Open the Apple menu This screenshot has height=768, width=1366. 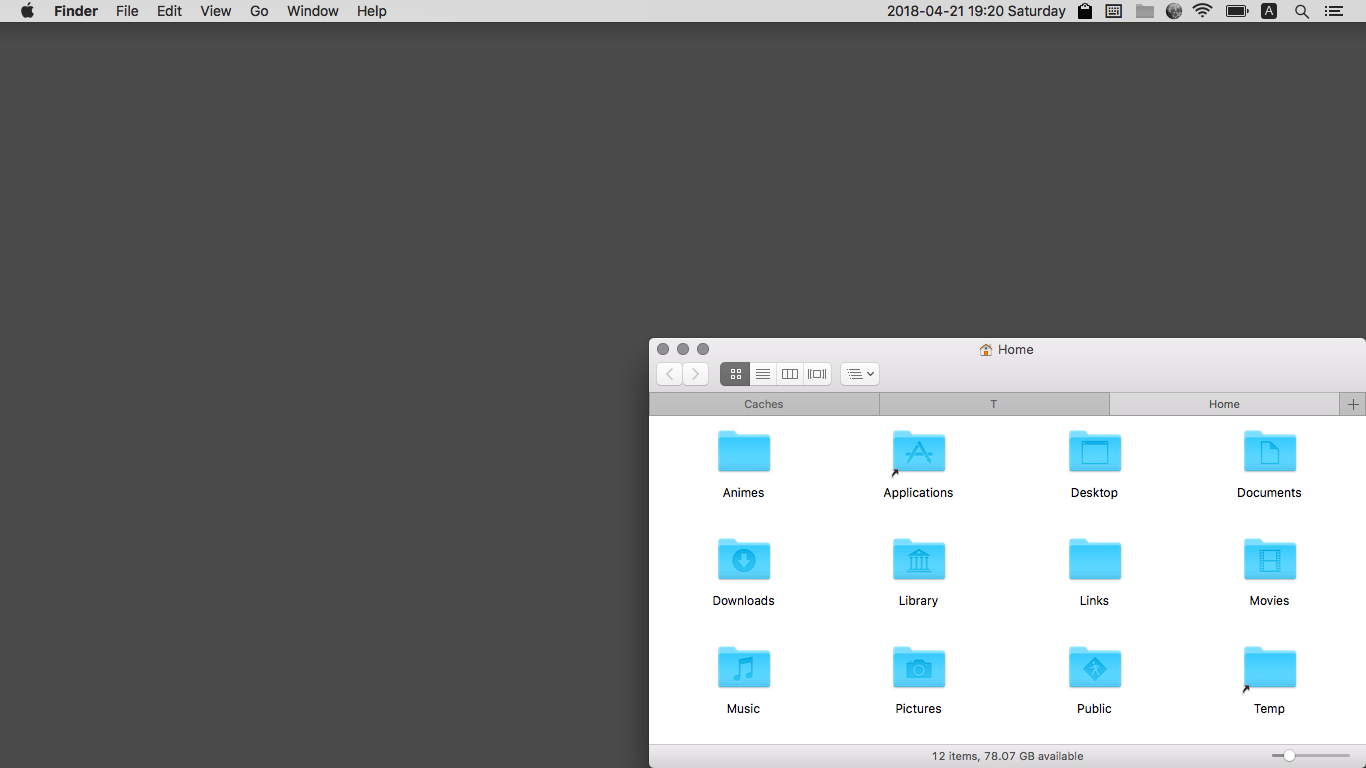pyautogui.click(x=27, y=11)
